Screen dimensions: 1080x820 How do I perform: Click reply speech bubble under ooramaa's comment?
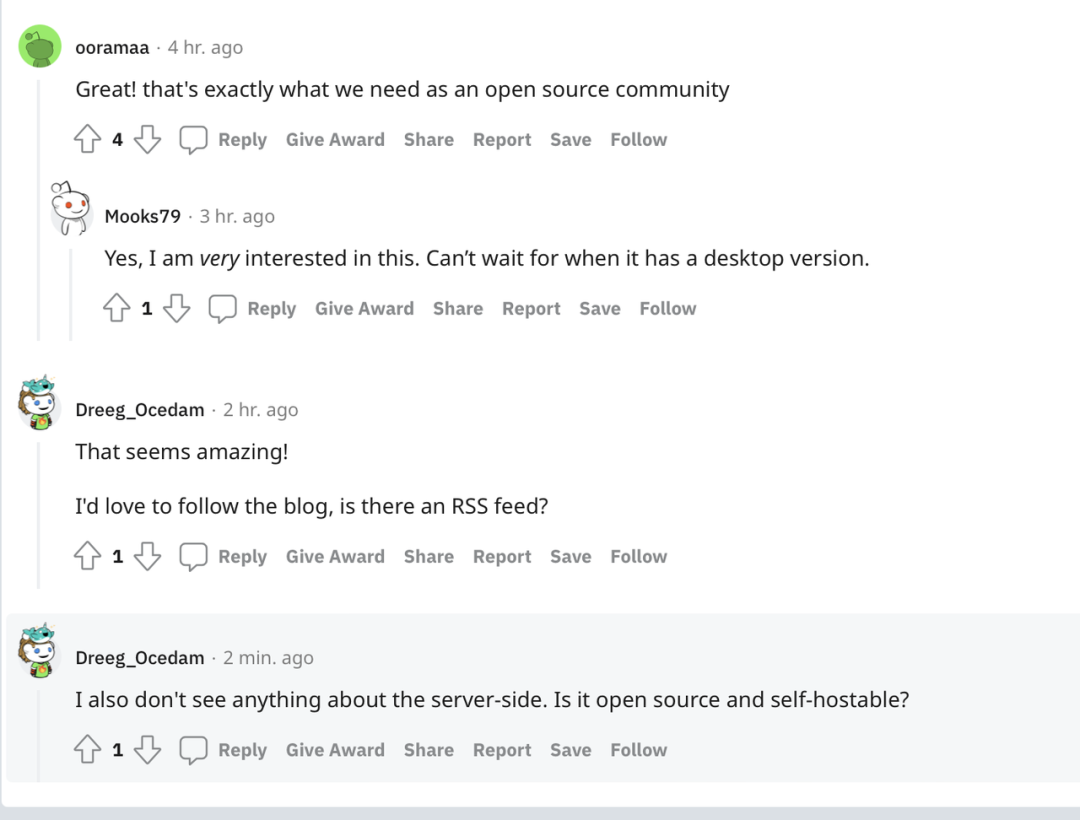(193, 140)
